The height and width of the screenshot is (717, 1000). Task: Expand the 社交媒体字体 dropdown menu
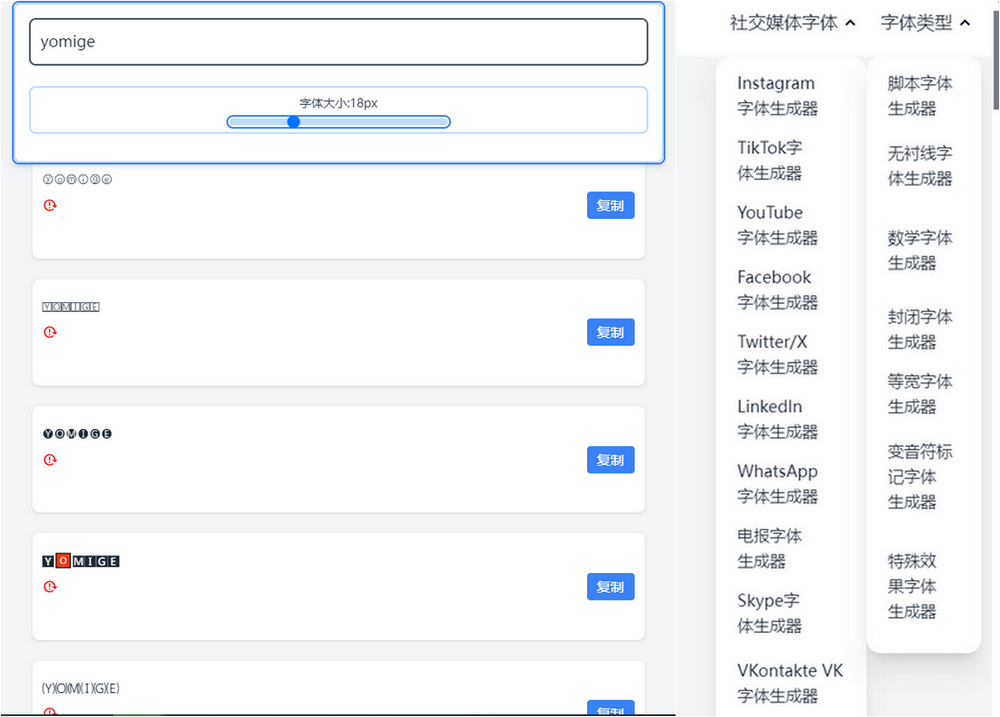pos(792,23)
